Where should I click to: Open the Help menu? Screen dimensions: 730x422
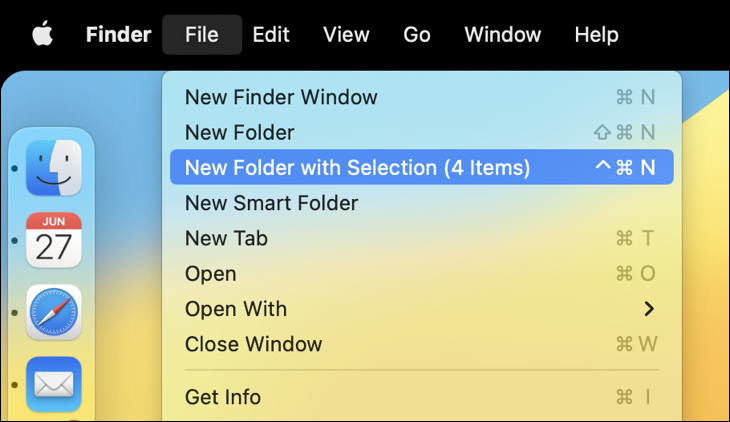(x=596, y=35)
